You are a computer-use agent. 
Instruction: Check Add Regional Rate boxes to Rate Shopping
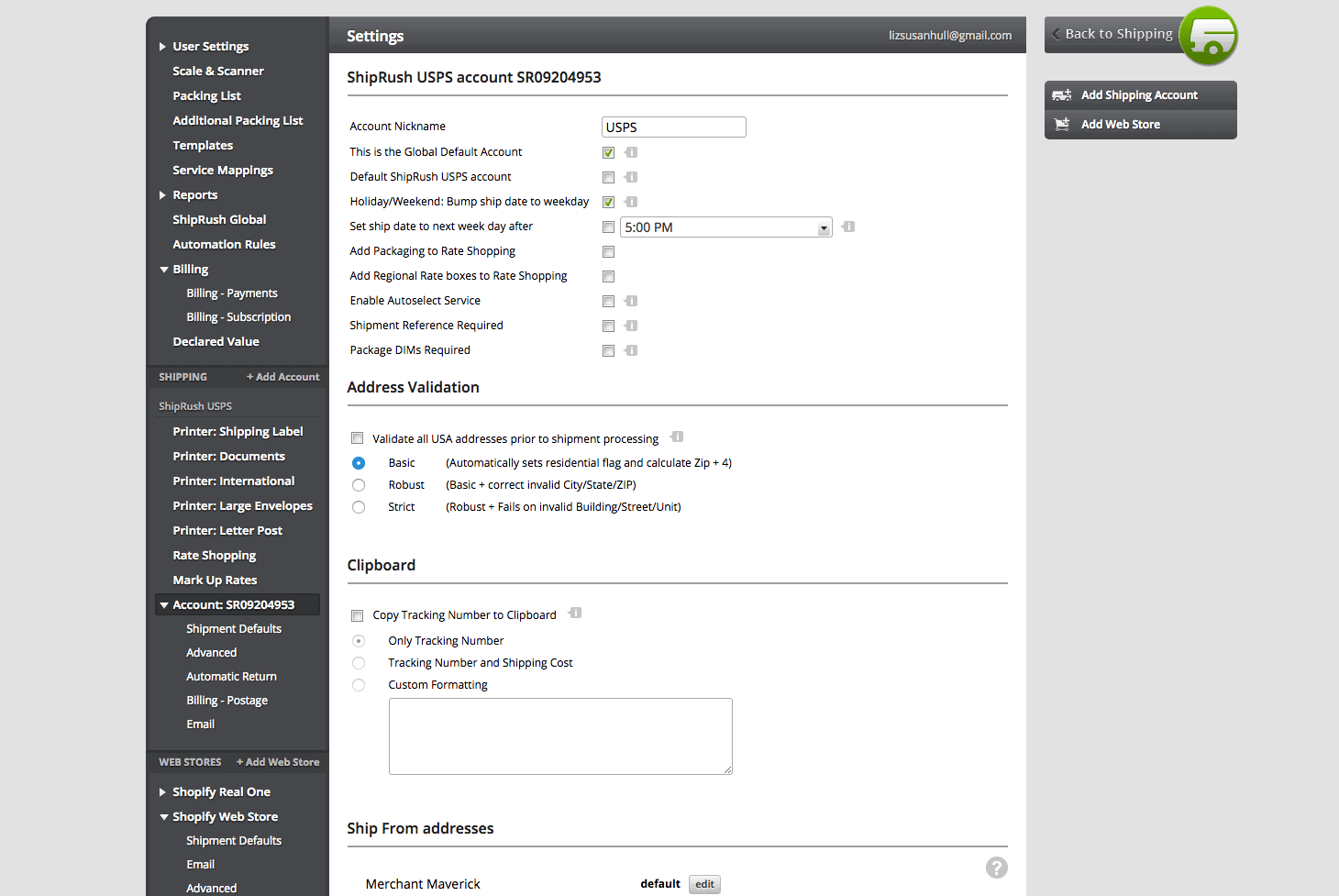pos(608,276)
